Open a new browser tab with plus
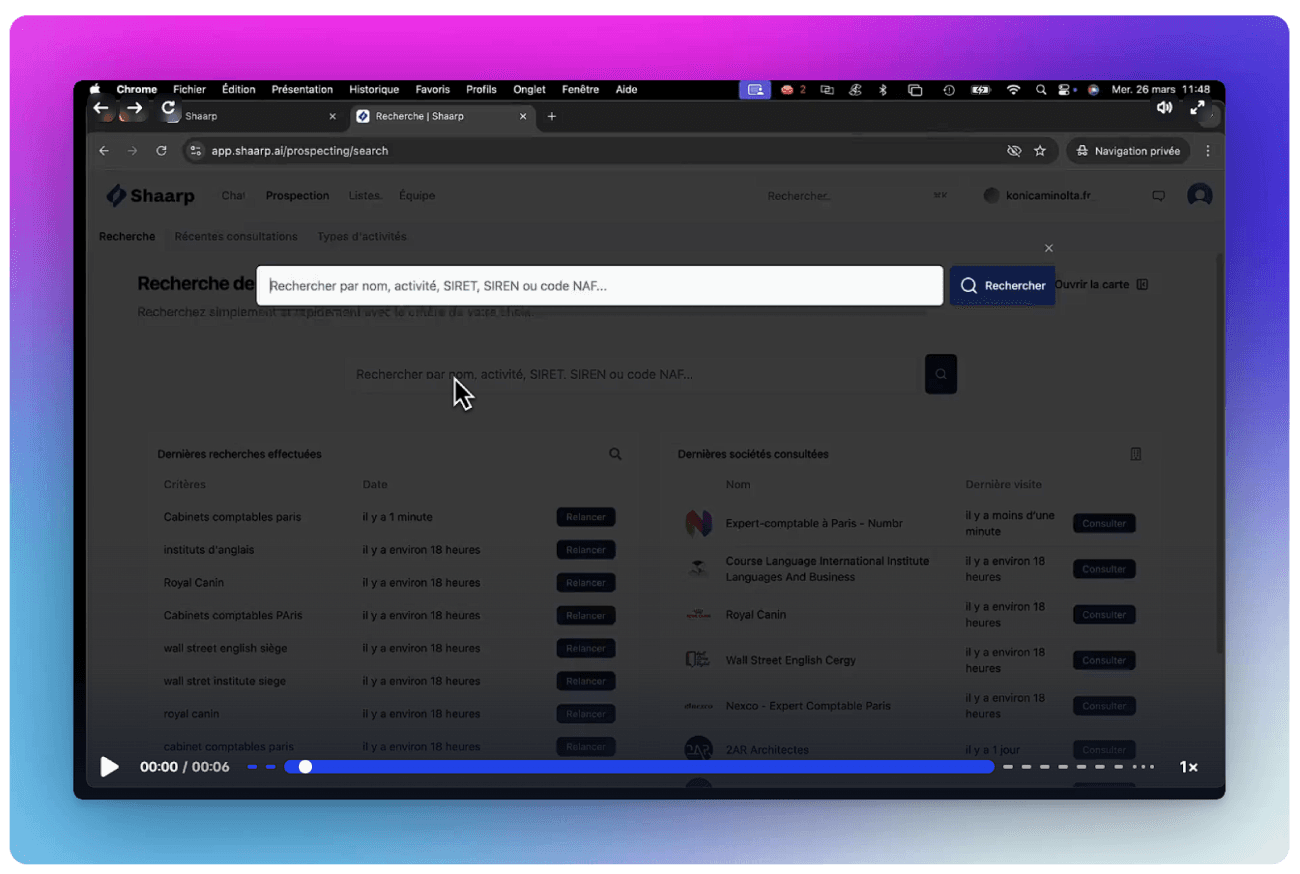This screenshot has width=1300, height=874. tap(552, 116)
